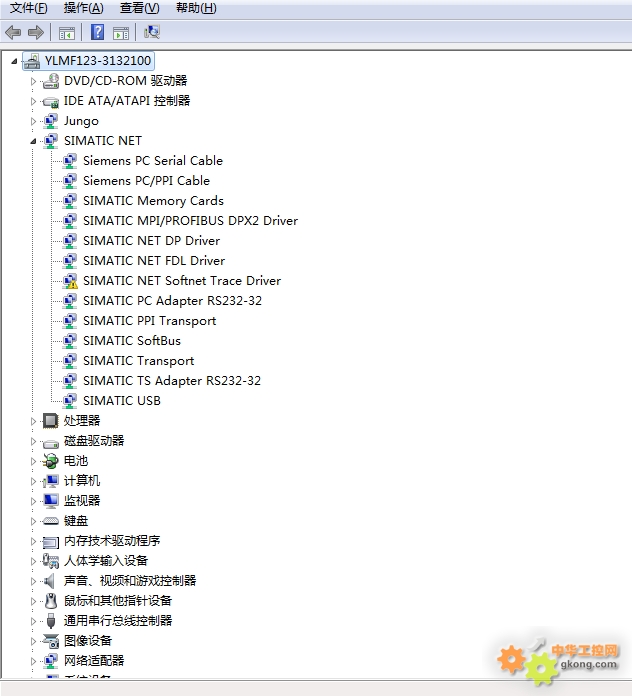Click the 网络适配器 network adapter icon

51,660
